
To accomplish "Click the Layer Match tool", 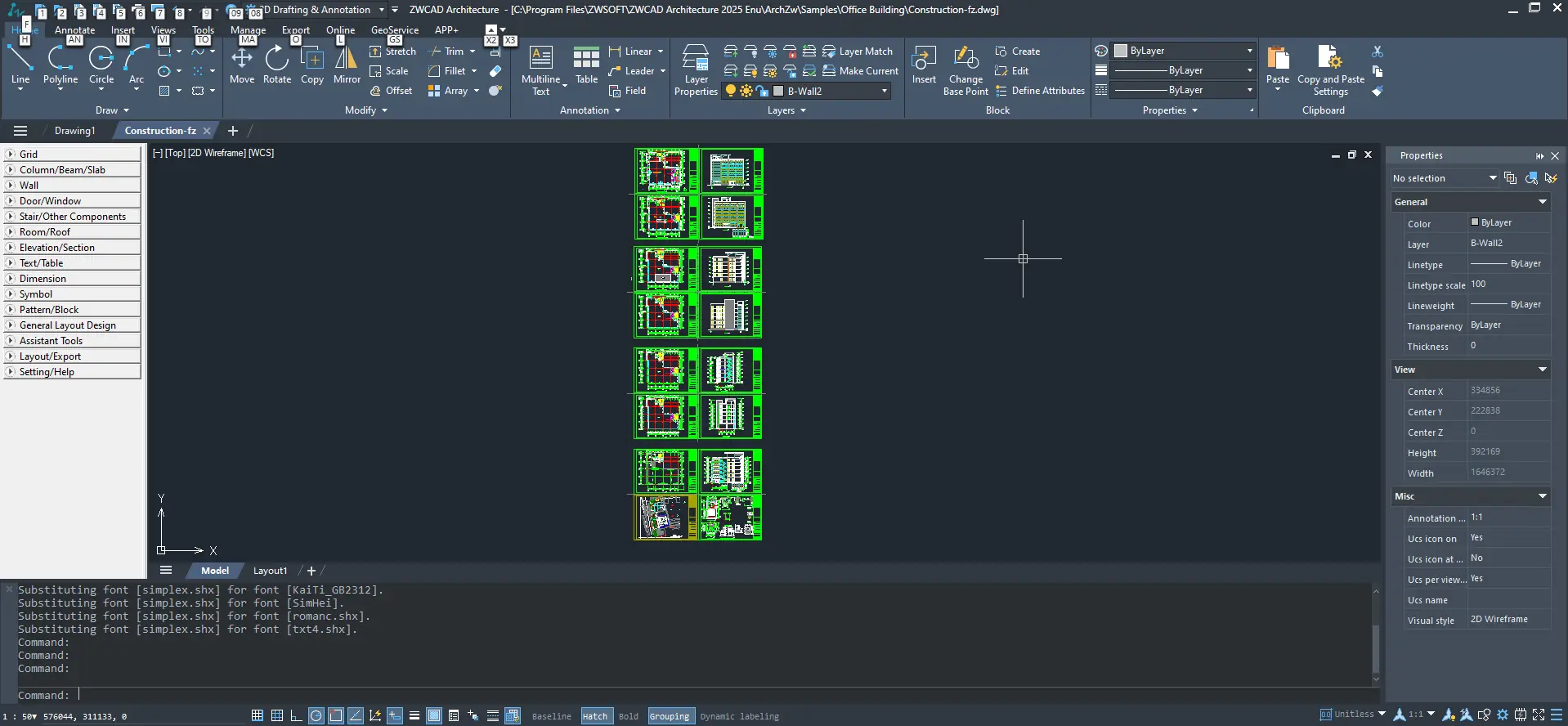I will pyautogui.click(x=858, y=52).
